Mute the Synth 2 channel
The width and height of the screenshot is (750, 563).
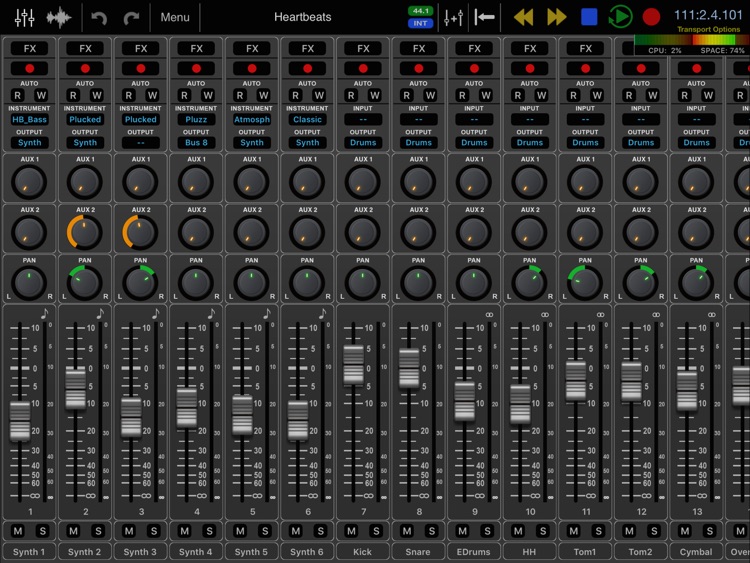point(73,530)
